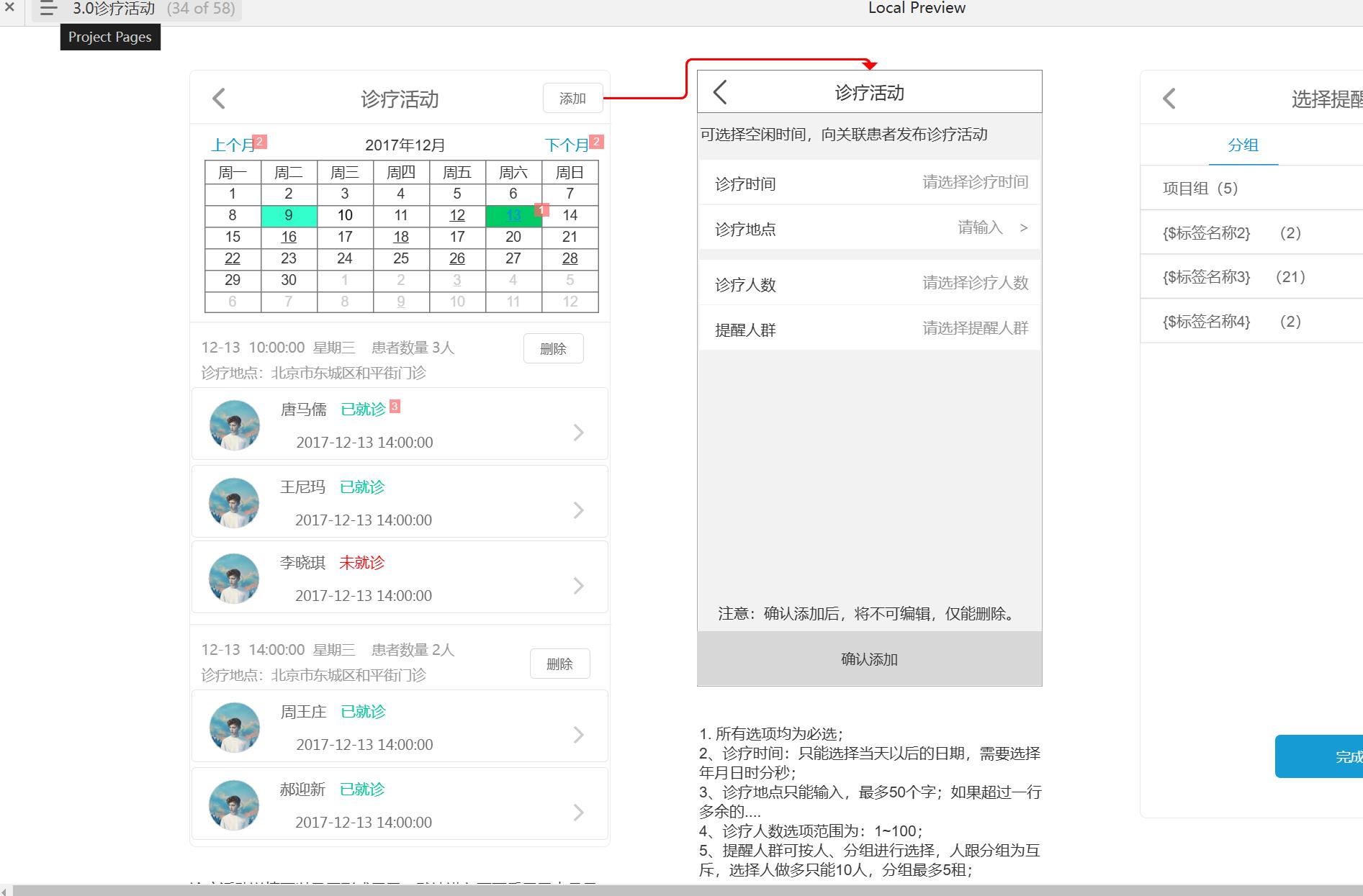
Task: Select highlighted date 9 in calendar
Action: coord(289,216)
